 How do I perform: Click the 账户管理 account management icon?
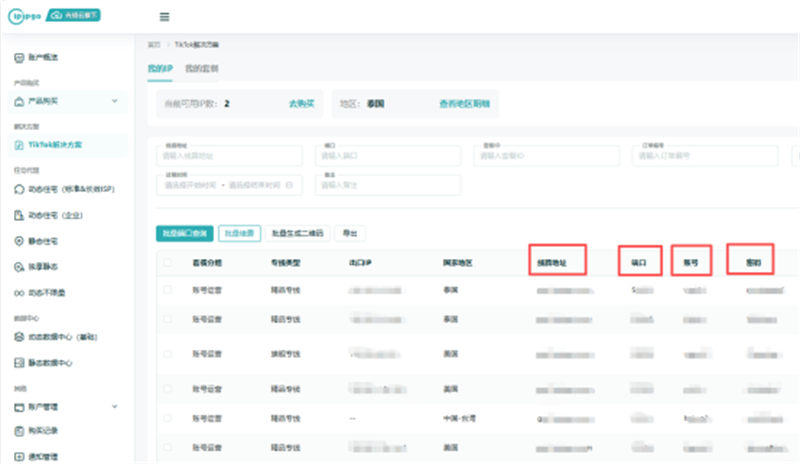click(19, 407)
